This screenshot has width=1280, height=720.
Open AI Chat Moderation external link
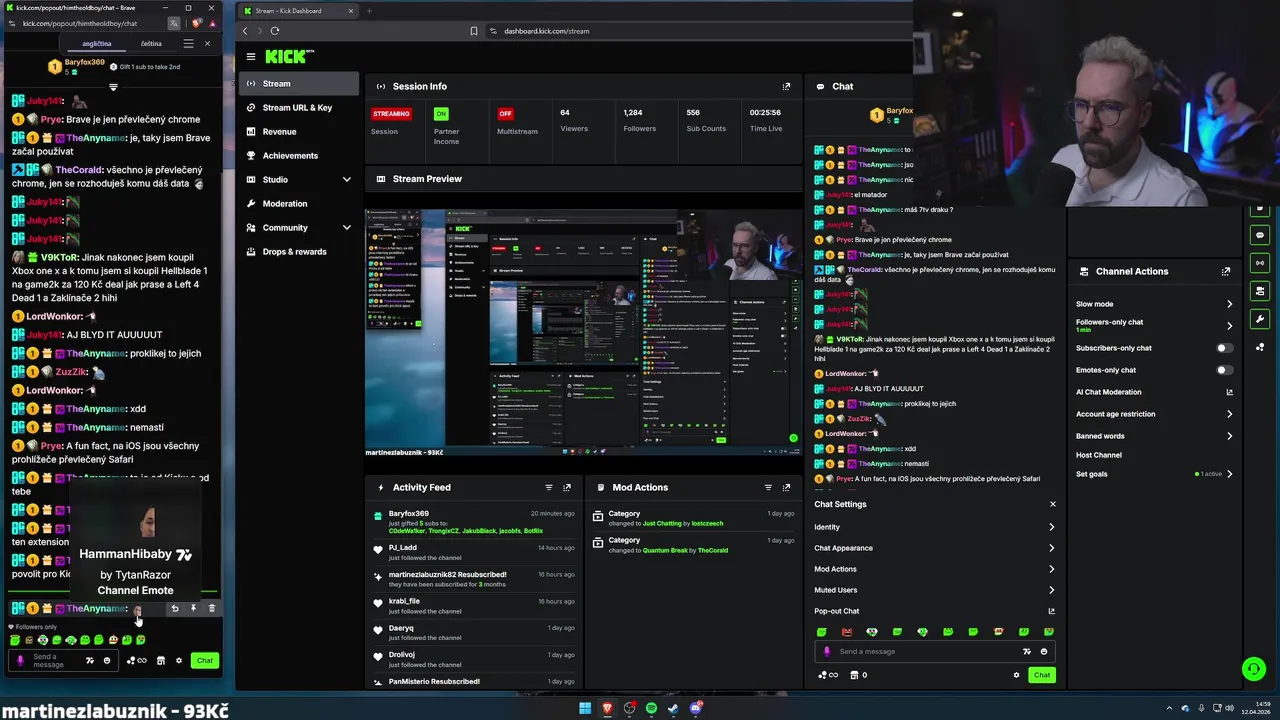(1229, 392)
